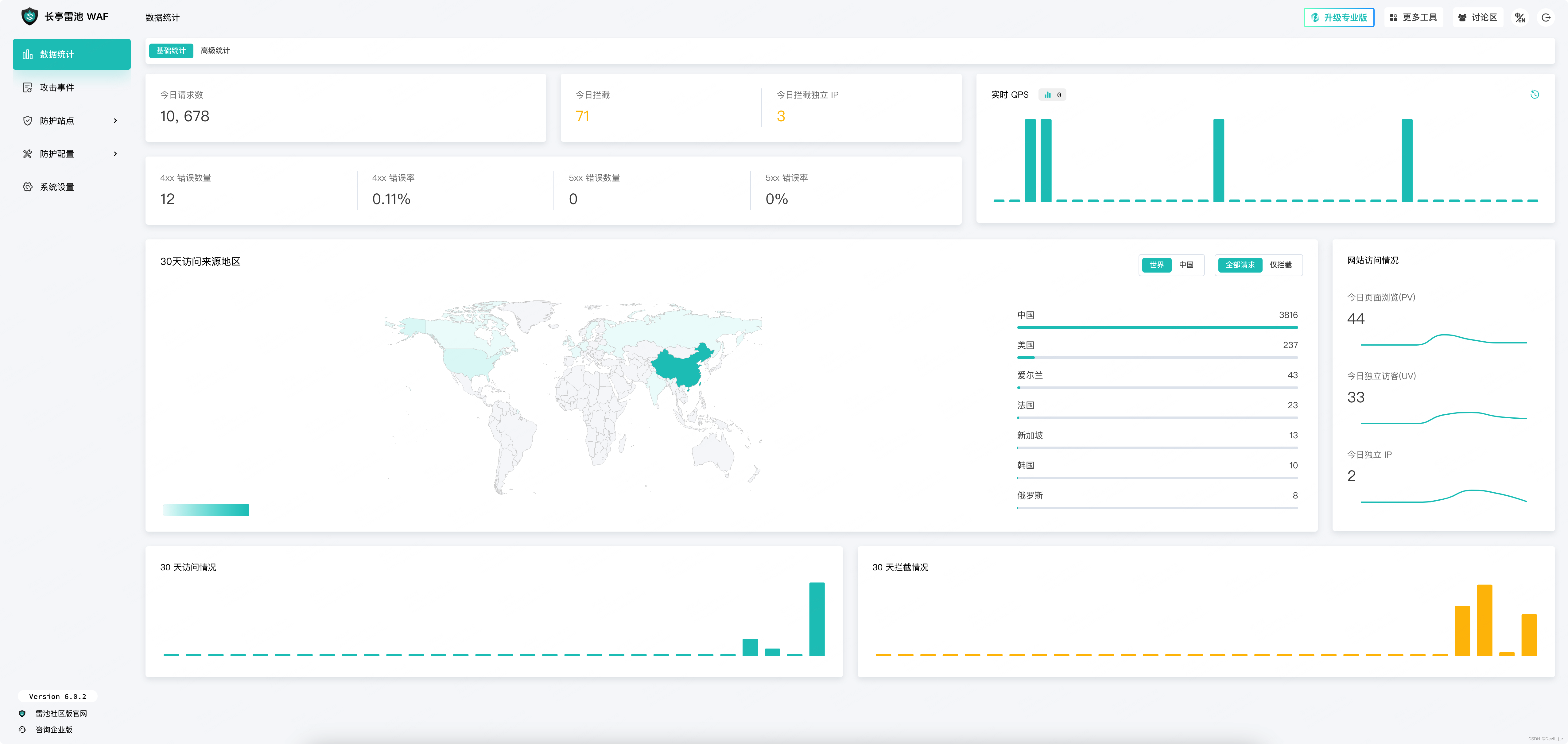Click the realtime QPS history clock icon
The image size is (1568, 744).
click(1535, 94)
